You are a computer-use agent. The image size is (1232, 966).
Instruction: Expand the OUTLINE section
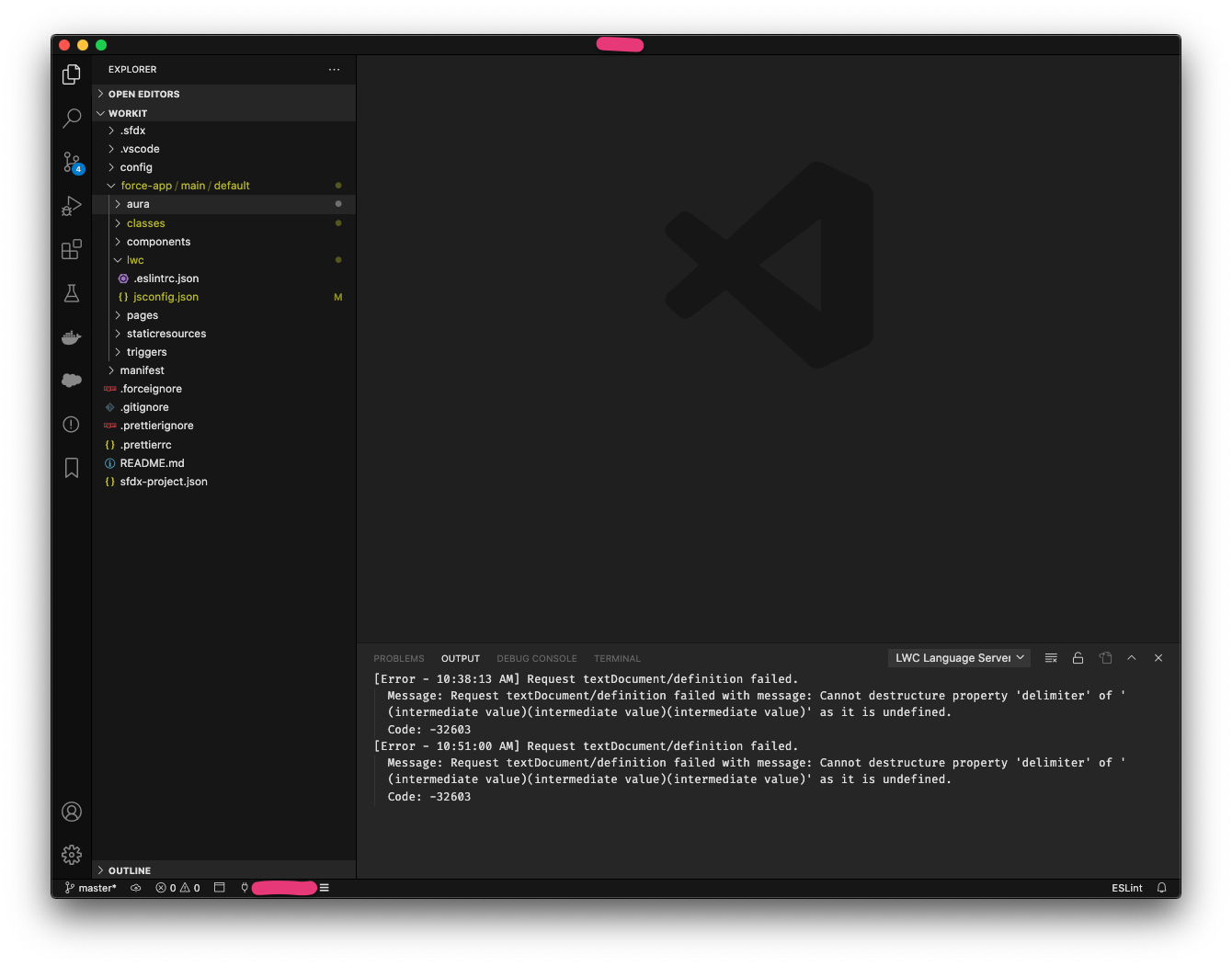129,869
